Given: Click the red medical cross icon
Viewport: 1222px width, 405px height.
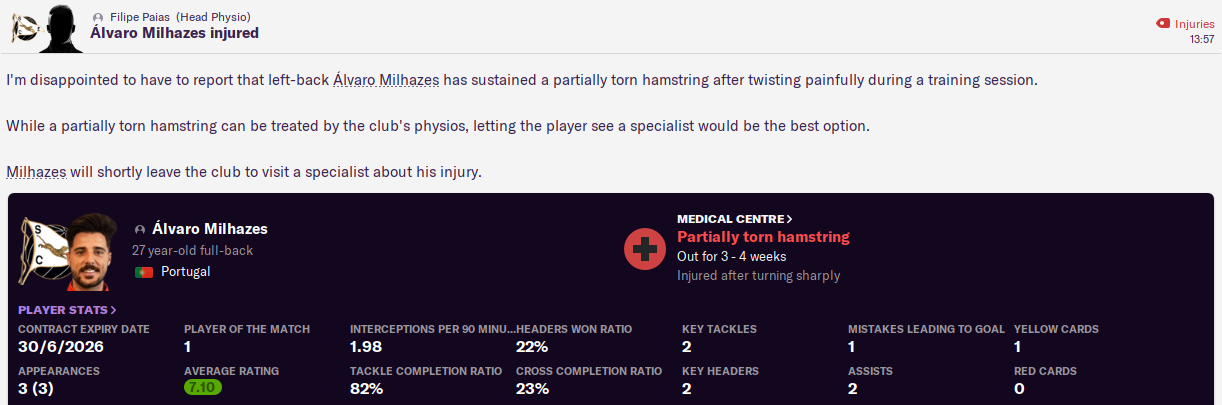Looking at the screenshot, I should (645, 248).
